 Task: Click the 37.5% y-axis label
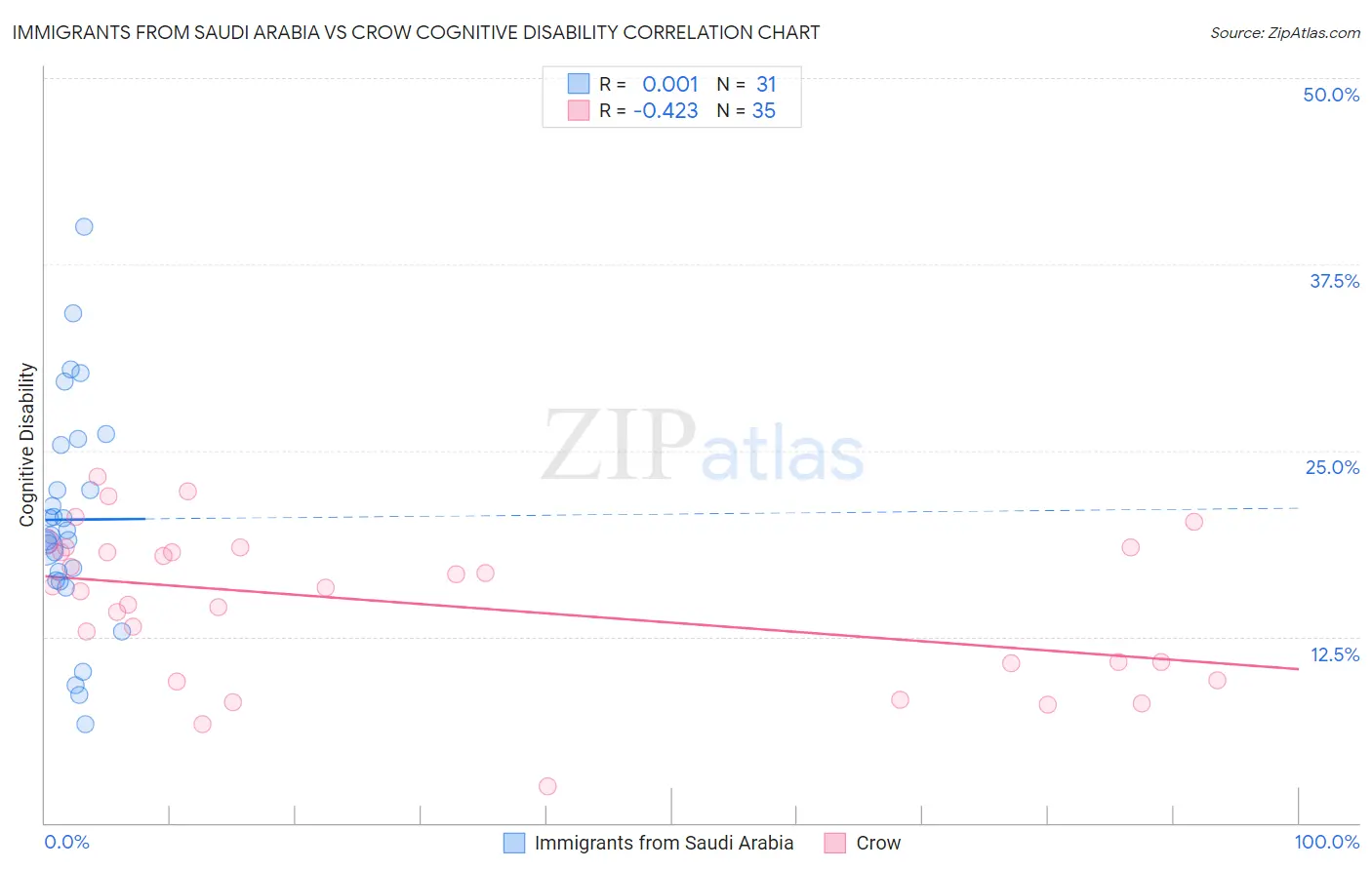coord(1334,281)
